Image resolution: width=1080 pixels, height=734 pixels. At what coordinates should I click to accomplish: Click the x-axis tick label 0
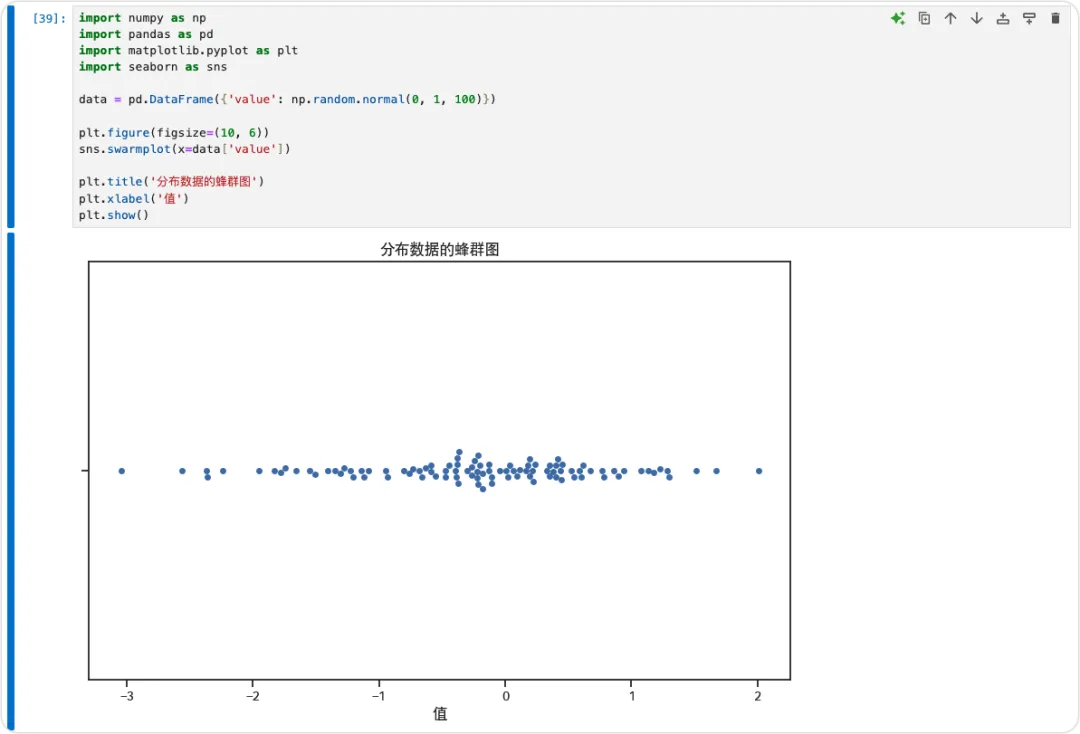tap(506, 696)
